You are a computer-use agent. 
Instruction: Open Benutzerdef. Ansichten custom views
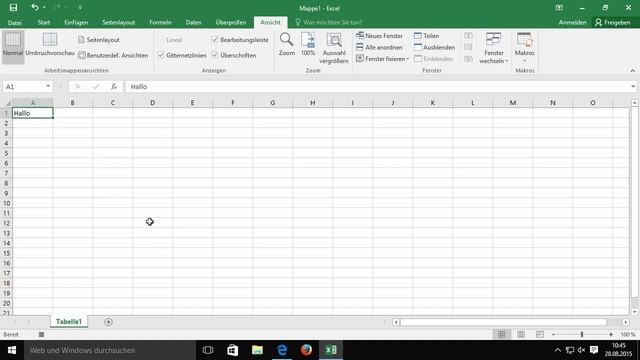point(113,55)
